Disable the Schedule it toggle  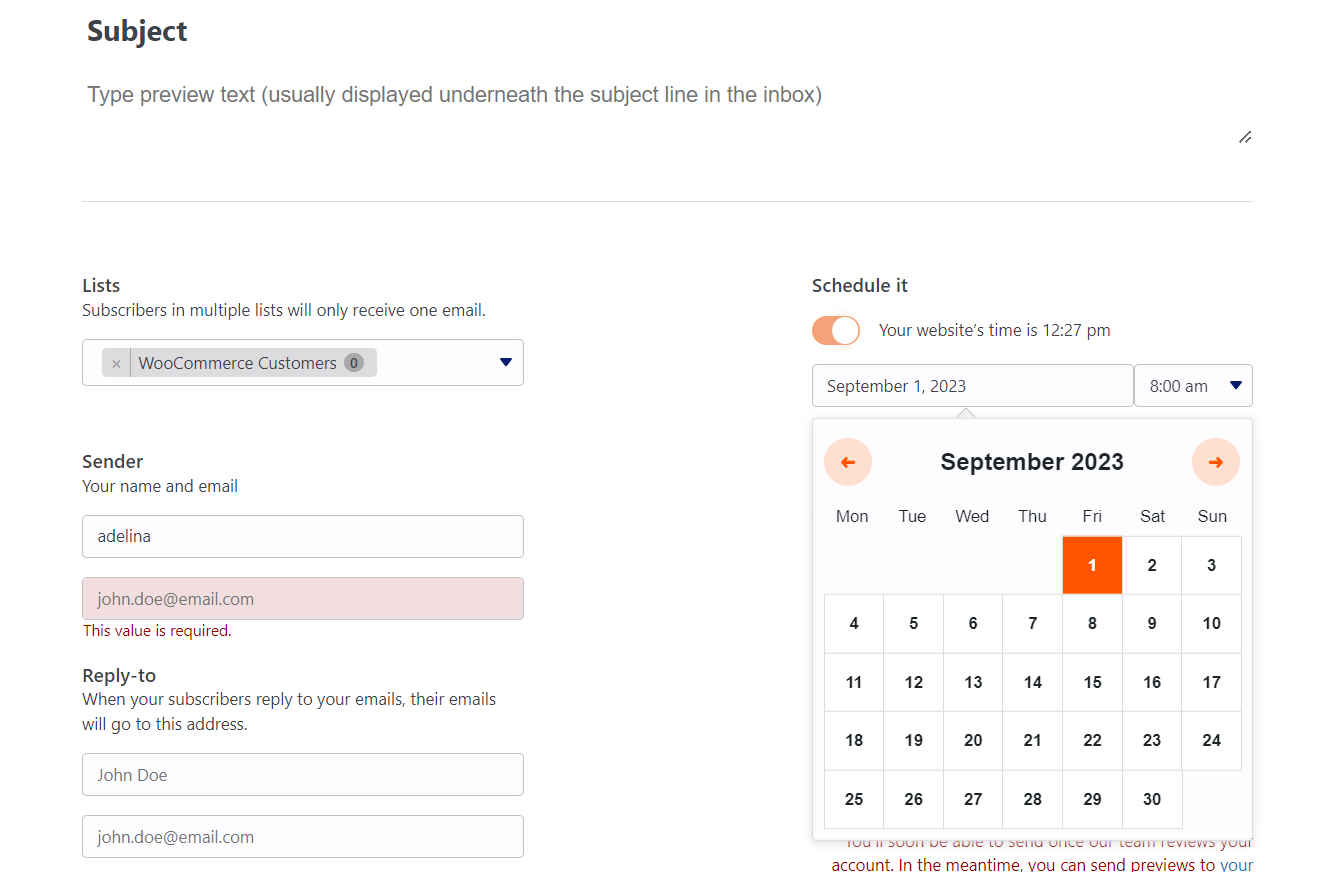[x=836, y=330]
